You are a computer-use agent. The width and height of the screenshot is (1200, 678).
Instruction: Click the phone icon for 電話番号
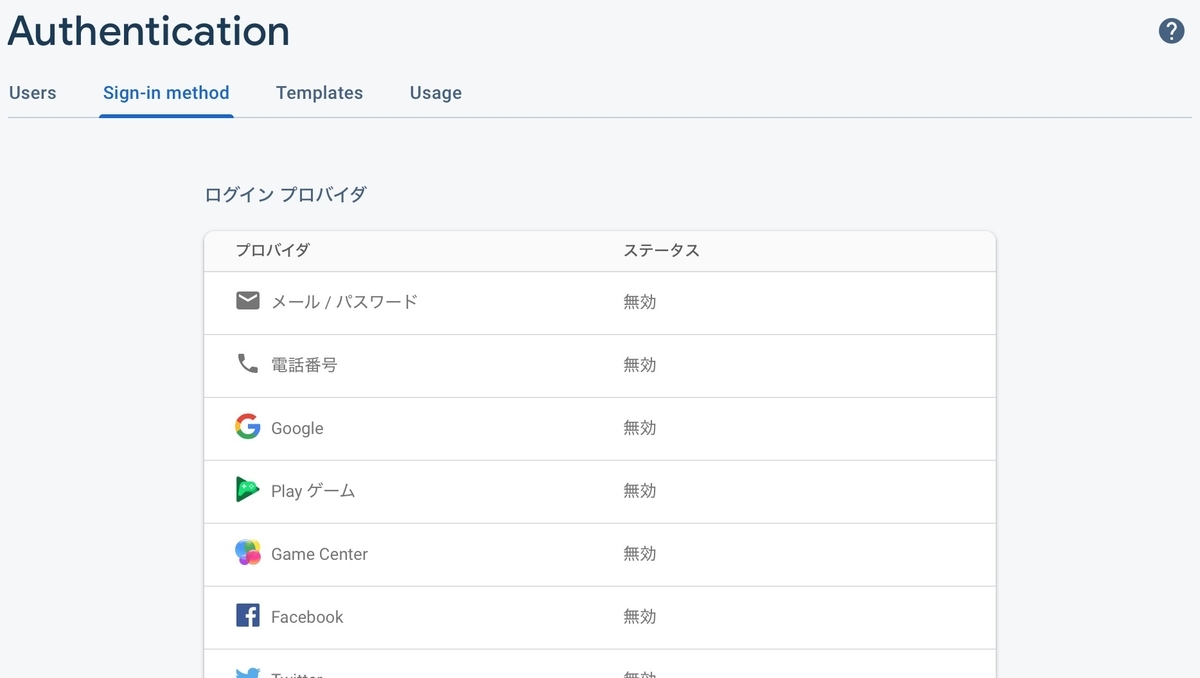tap(248, 364)
